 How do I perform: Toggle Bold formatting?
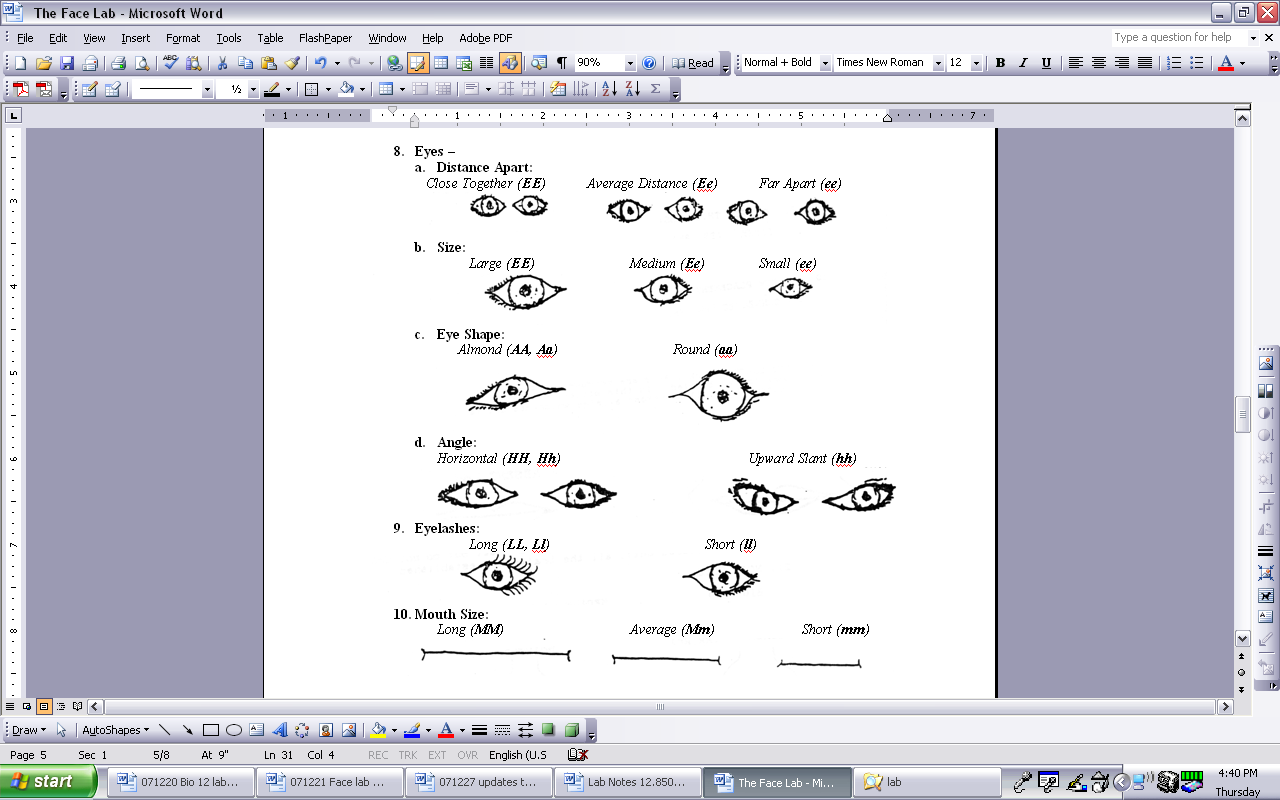pos(999,63)
